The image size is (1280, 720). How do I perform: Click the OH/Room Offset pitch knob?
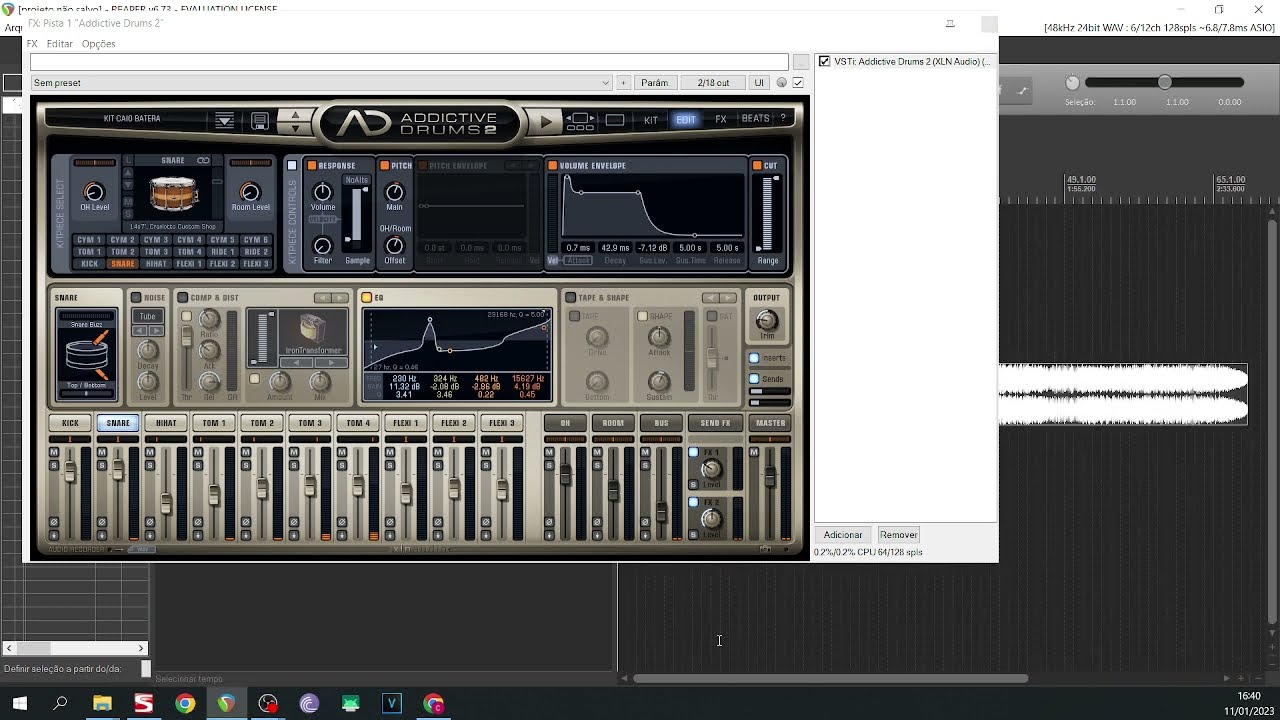point(395,246)
